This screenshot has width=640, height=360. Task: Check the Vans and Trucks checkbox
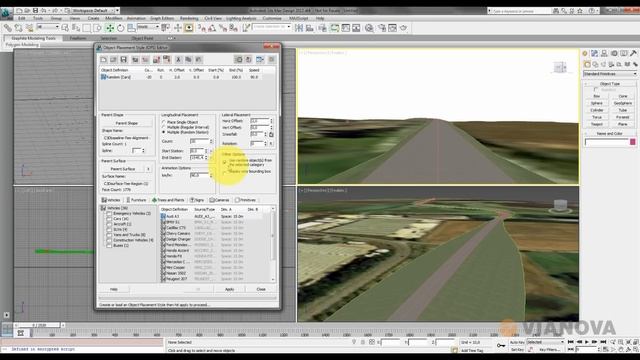pyautogui.click(x=109, y=235)
